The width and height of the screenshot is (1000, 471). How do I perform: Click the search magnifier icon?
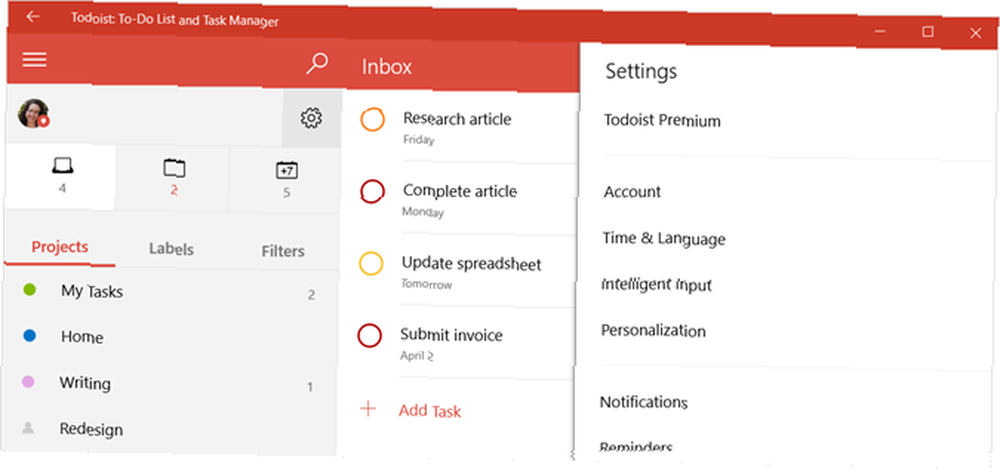[x=316, y=64]
